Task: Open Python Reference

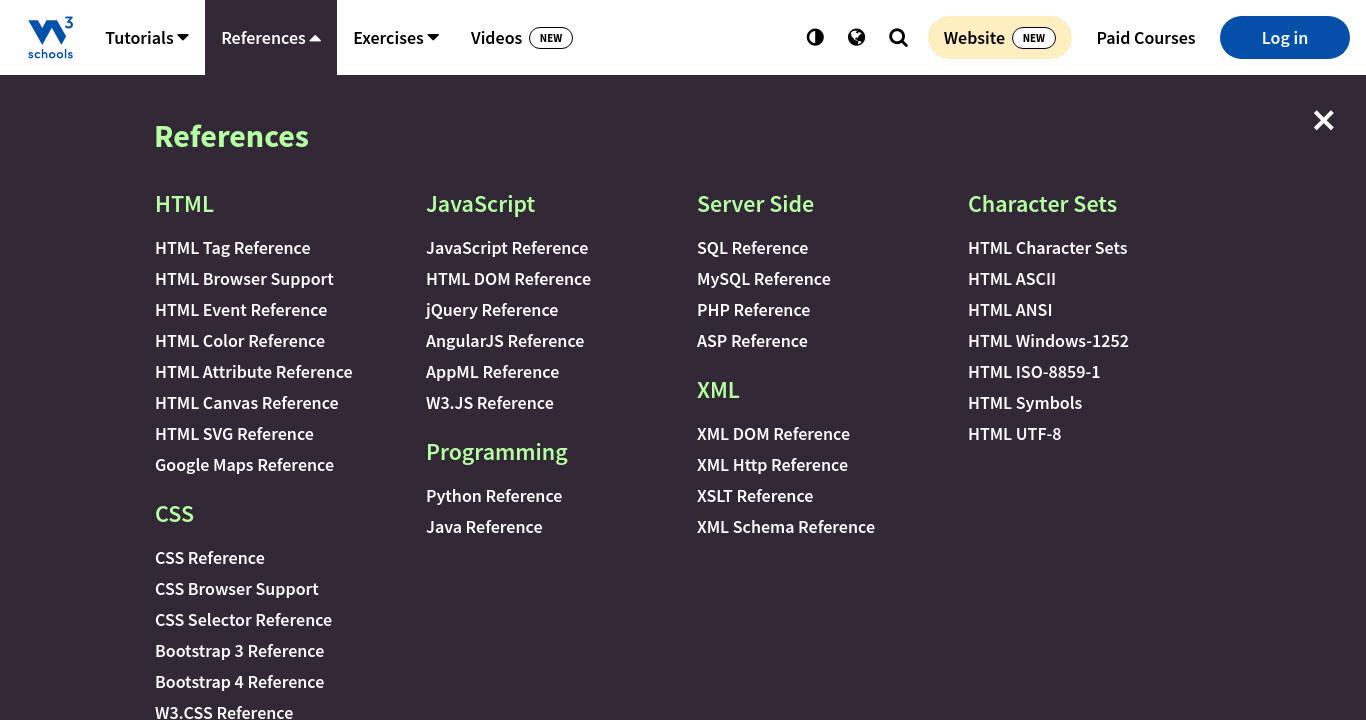Action: click(494, 496)
